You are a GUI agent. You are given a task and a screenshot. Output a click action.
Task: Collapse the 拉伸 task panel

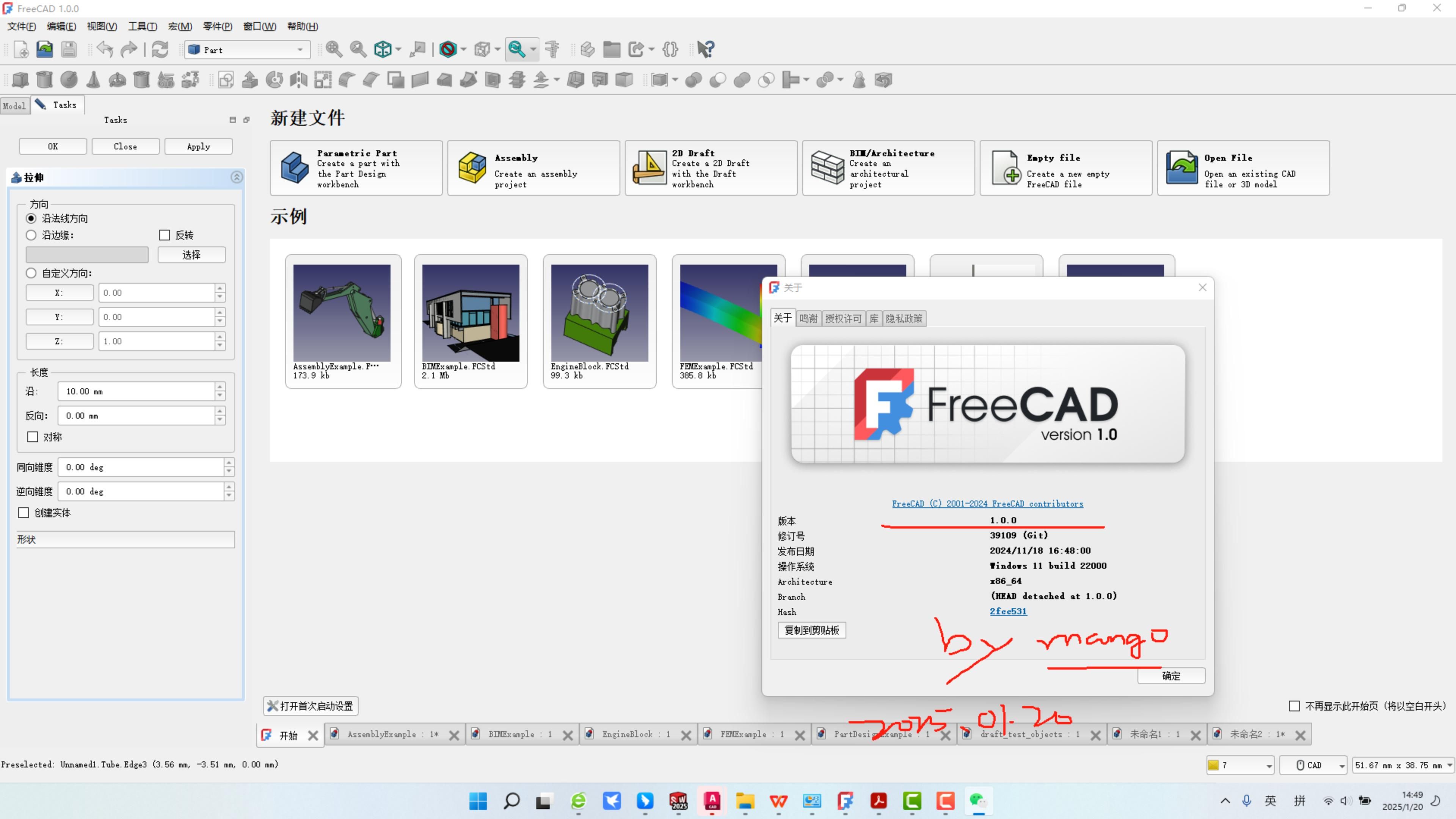tap(236, 177)
